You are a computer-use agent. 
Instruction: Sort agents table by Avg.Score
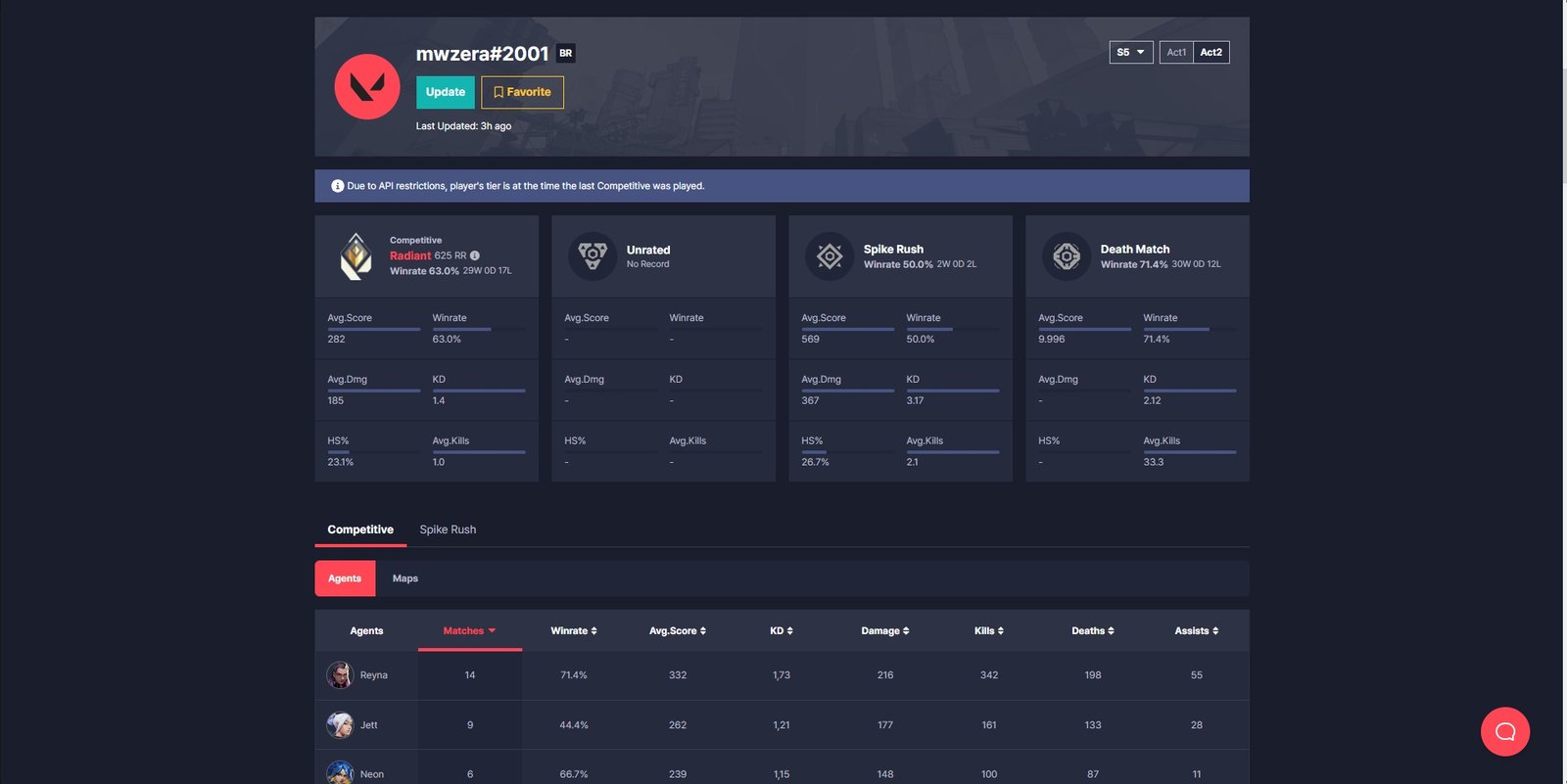(x=678, y=631)
